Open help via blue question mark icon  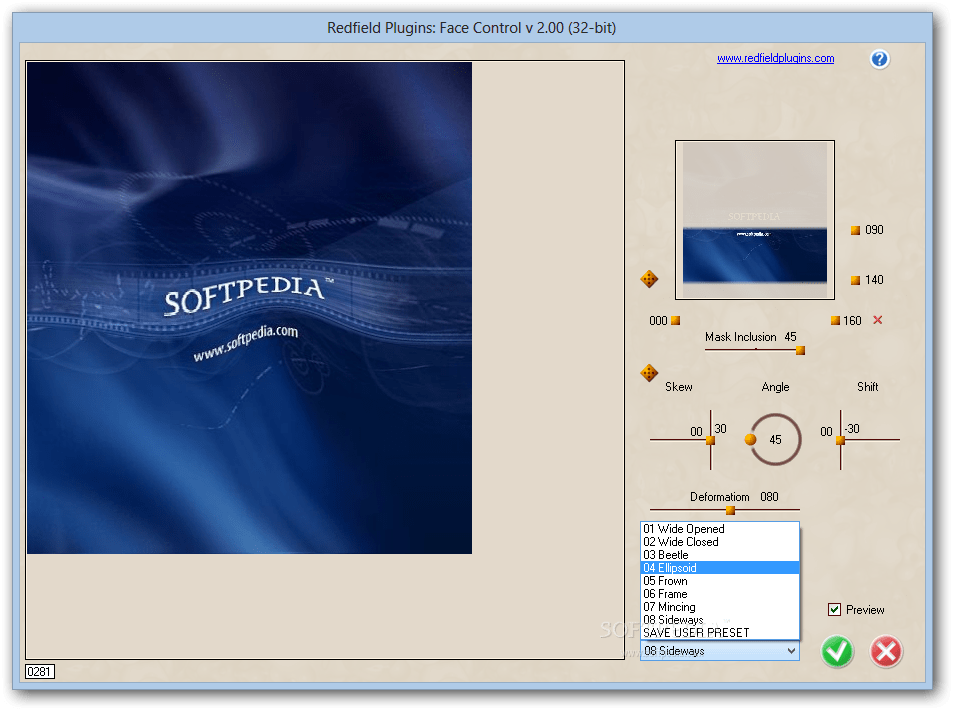[x=879, y=59]
